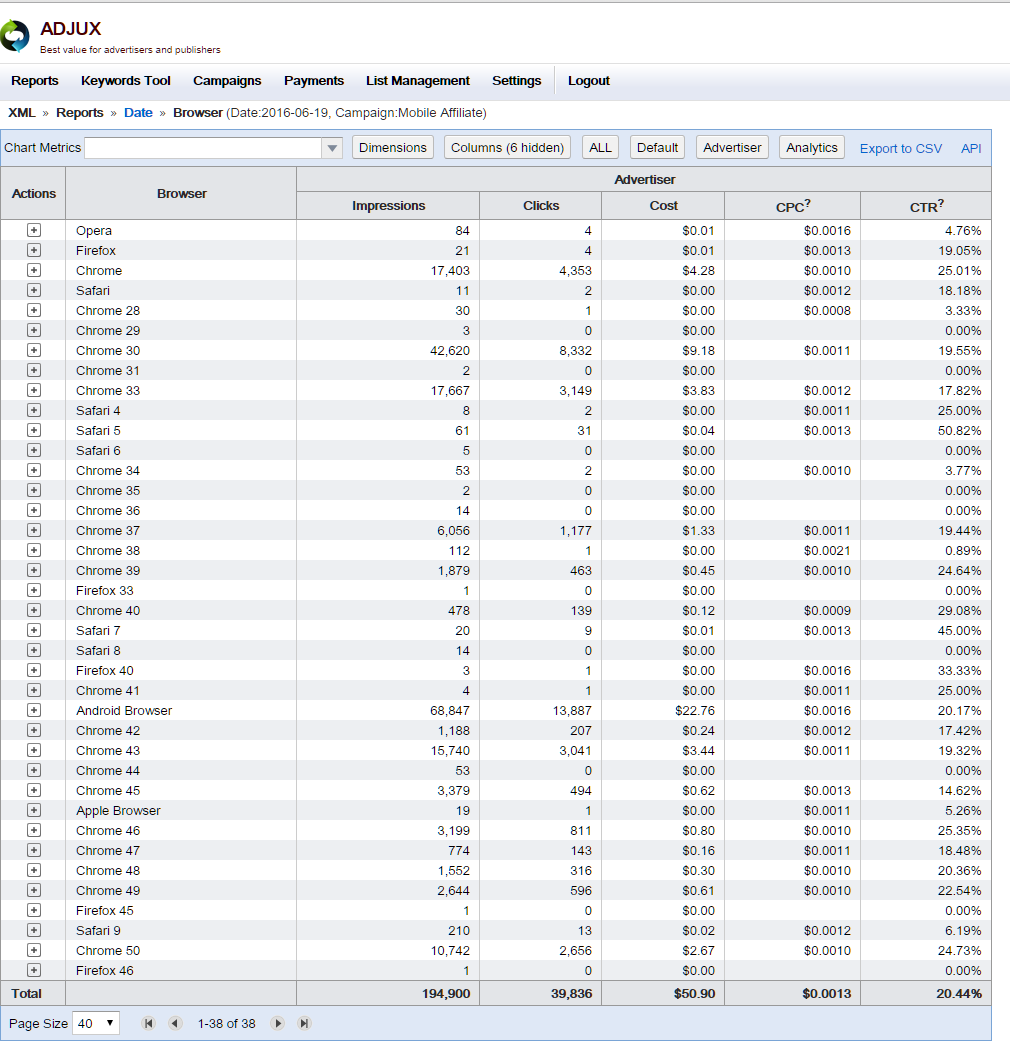Click the Chart Metrics input field
Screen dimensions: 1010x1051
203,147
